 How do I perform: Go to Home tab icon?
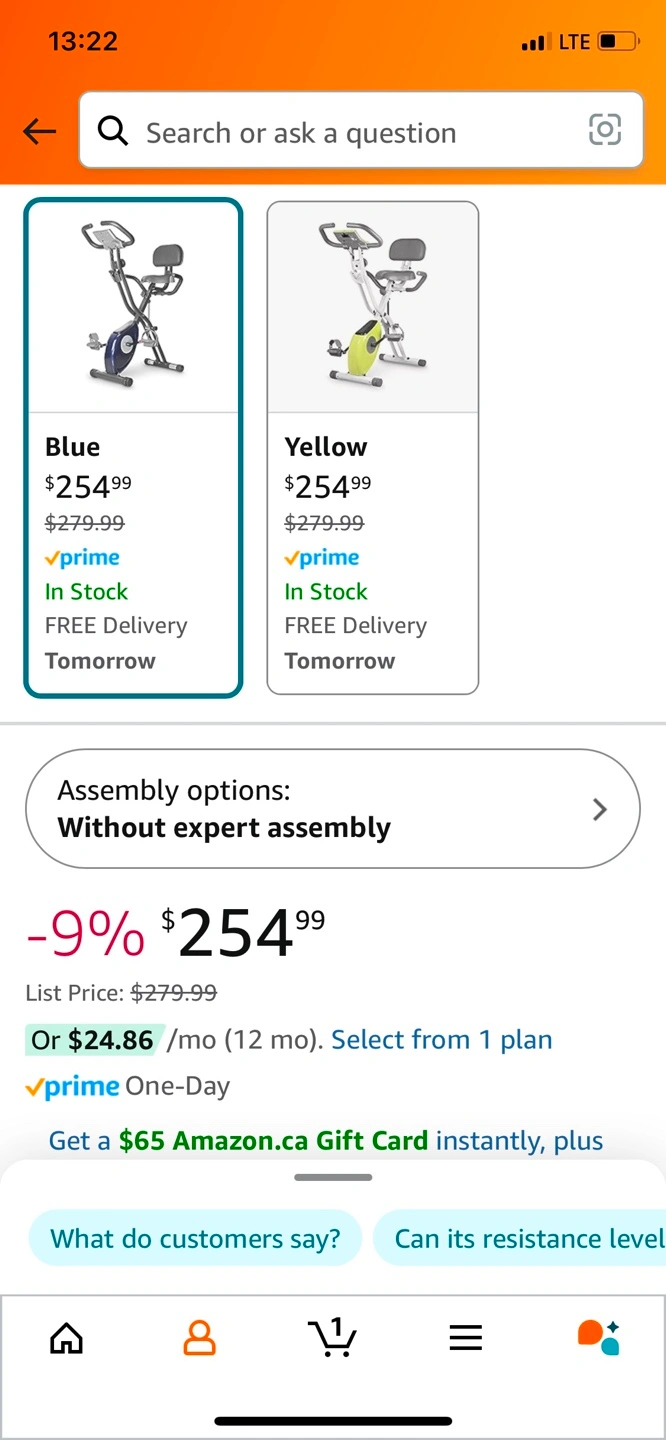(66, 1336)
